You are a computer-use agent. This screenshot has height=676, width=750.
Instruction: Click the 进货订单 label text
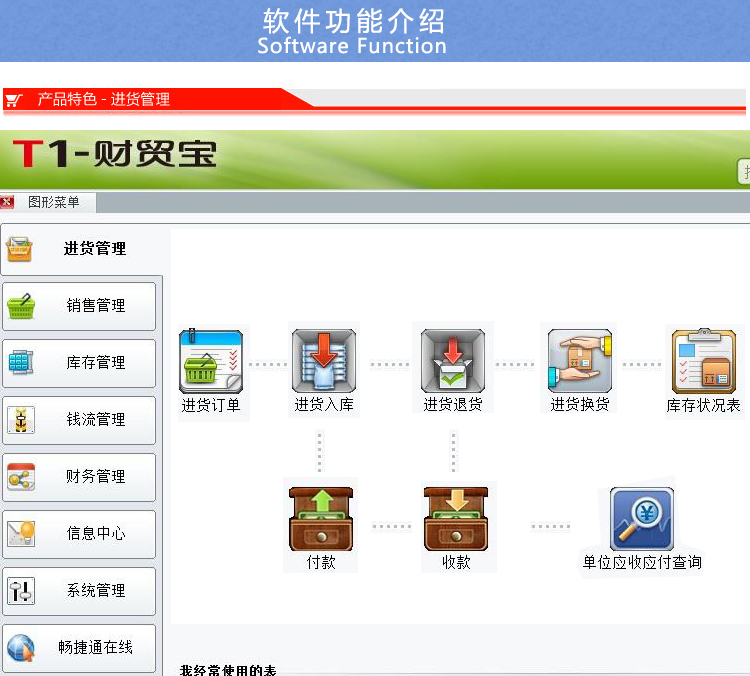[x=211, y=405]
